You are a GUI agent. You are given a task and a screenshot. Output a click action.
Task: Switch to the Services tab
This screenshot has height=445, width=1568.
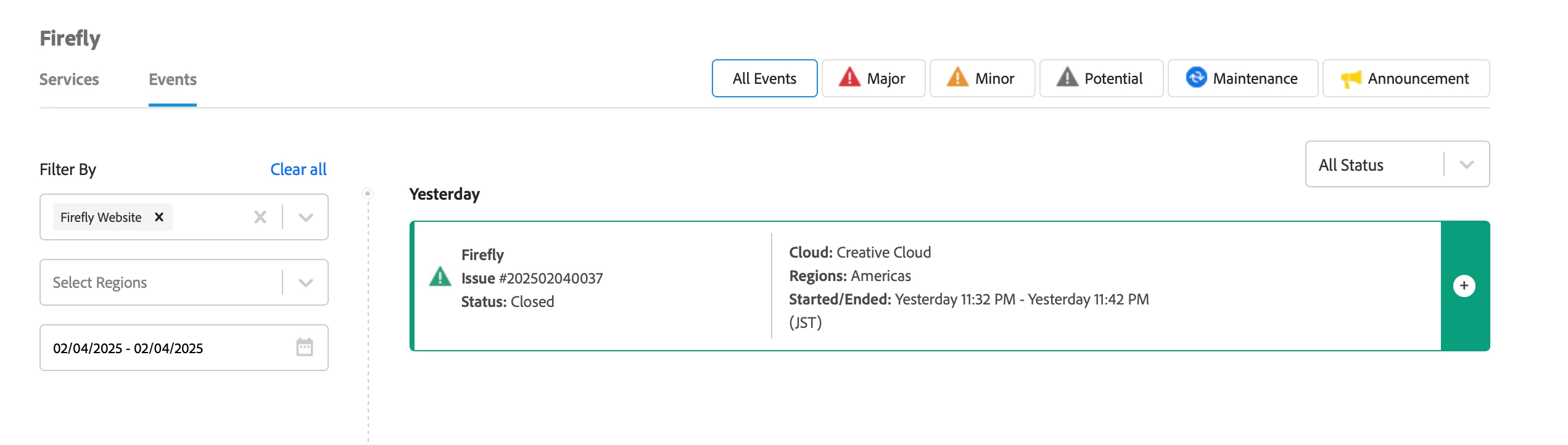click(69, 80)
